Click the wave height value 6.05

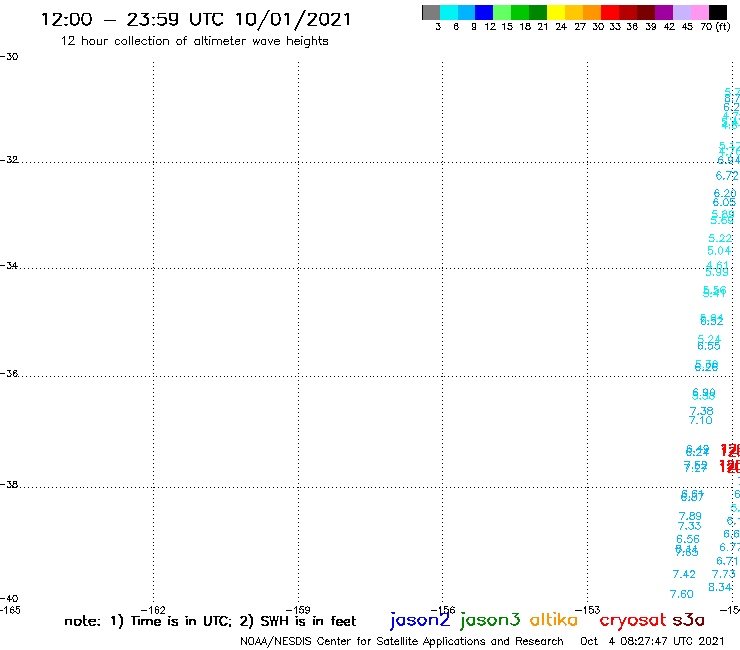point(724,203)
